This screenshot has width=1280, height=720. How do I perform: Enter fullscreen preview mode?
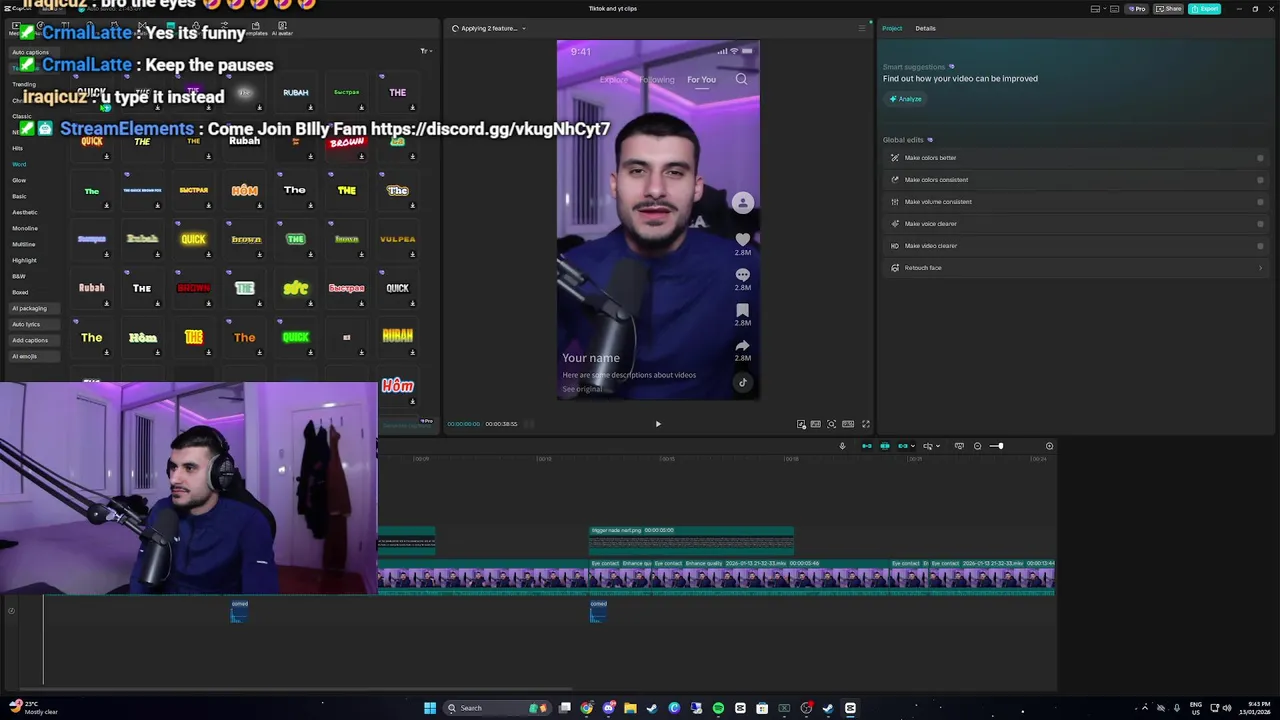coord(866,424)
